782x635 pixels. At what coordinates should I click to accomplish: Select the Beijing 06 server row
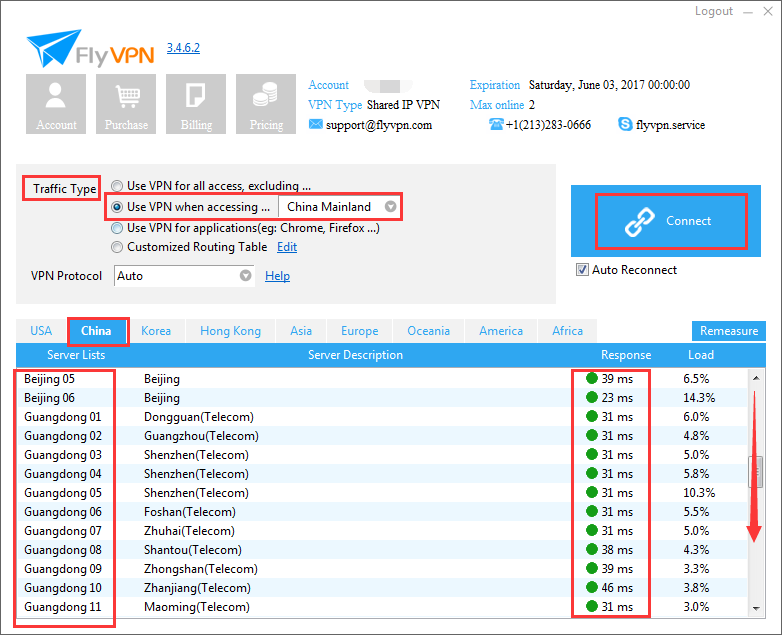coord(382,398)
